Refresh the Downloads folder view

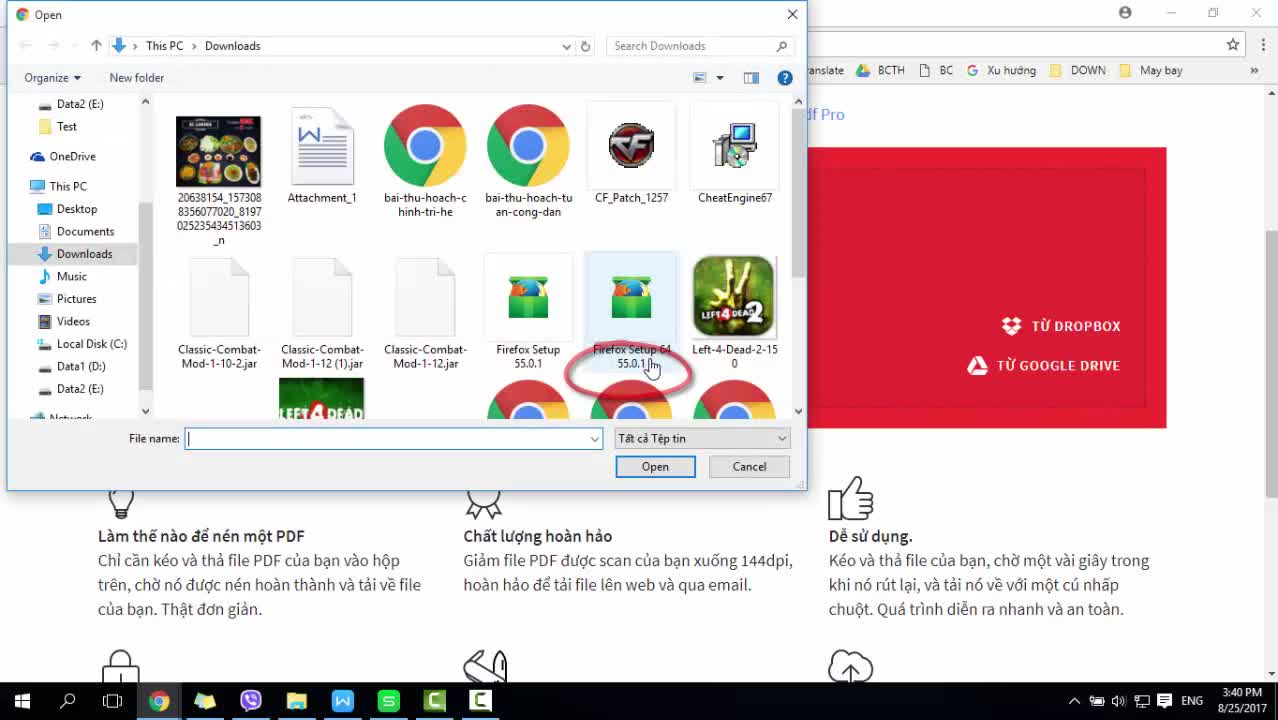pos(586,46)
